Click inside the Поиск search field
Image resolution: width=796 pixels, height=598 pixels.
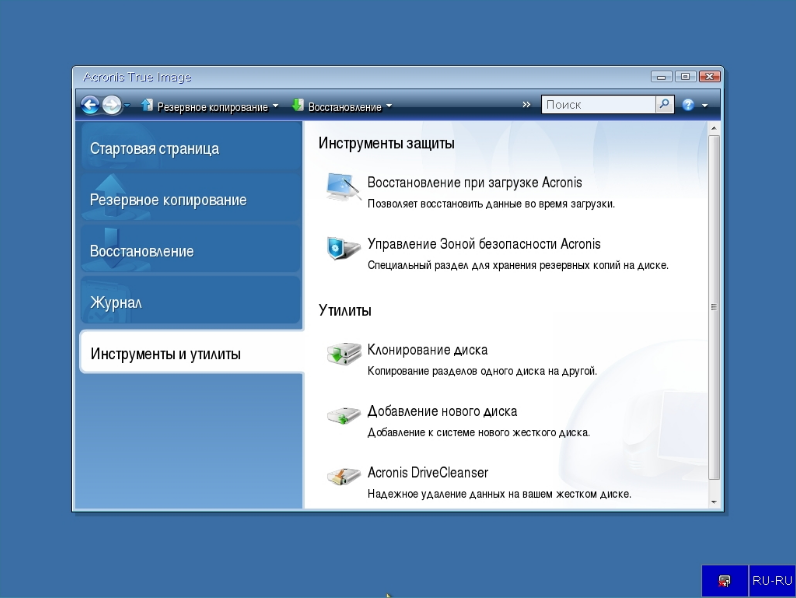click(598, 105)
